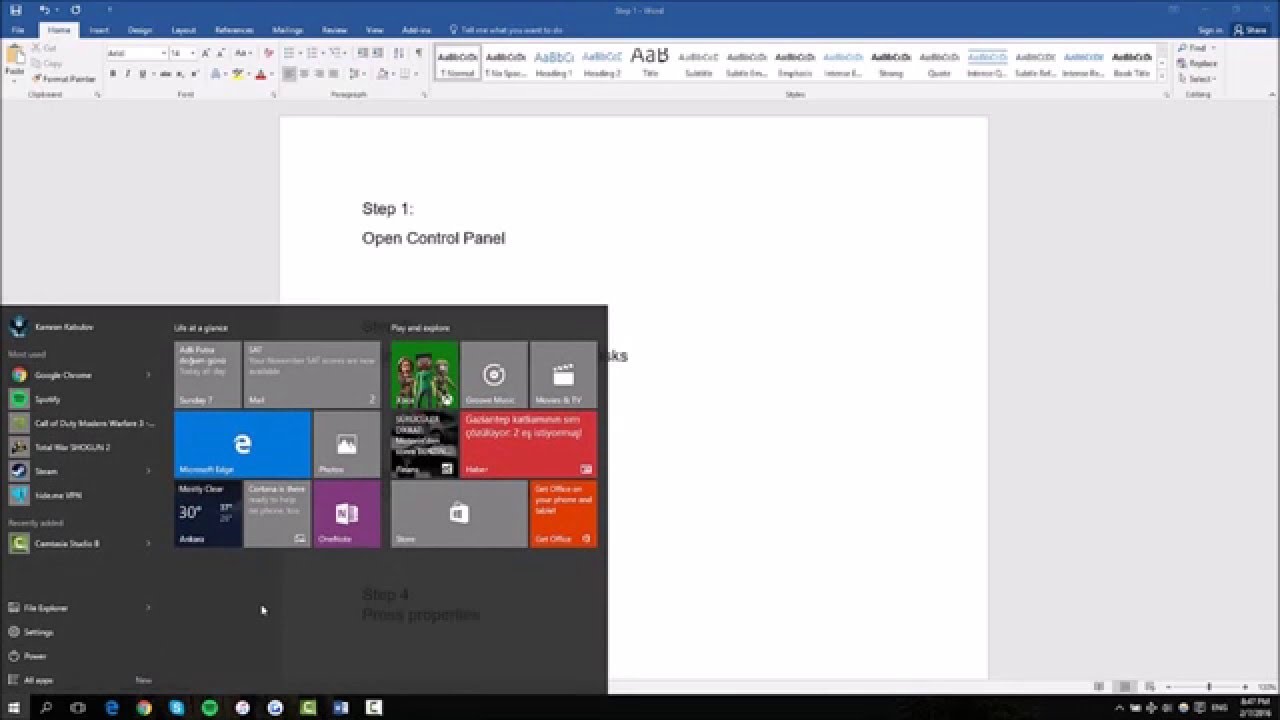The image size is (1280, 720).
Task: Increase font size with Grow Font
Action: click(x=205, y=53)
